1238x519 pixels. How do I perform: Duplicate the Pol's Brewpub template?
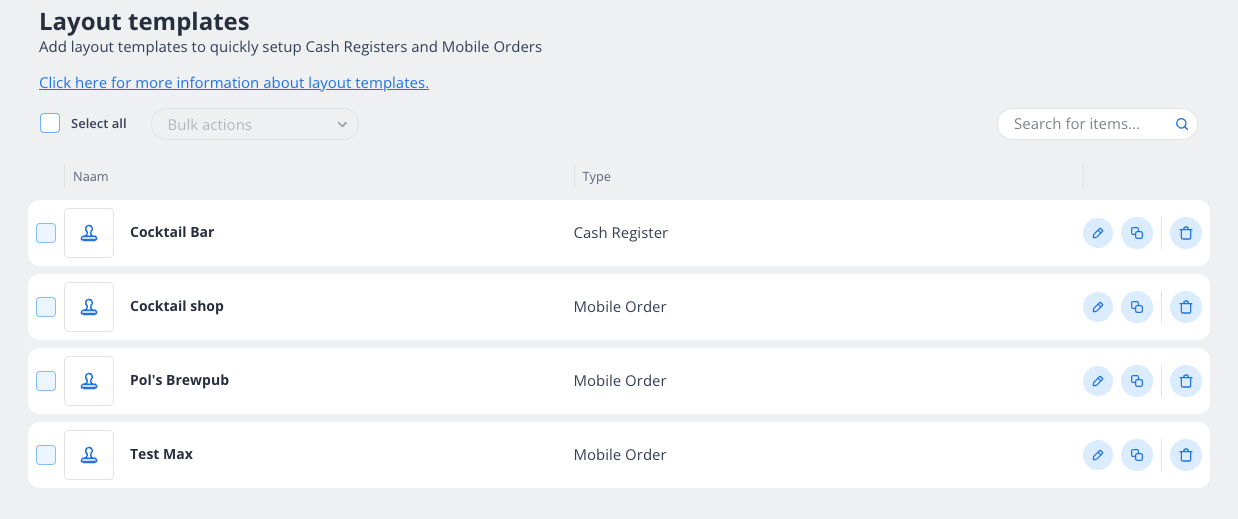pos(1137,381)
